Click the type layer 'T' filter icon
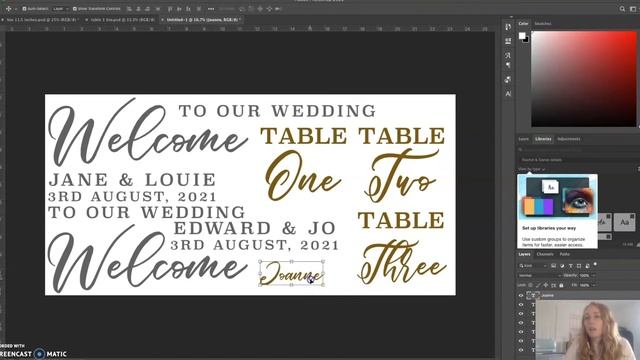The image size is (640, 360). point(571,266)
